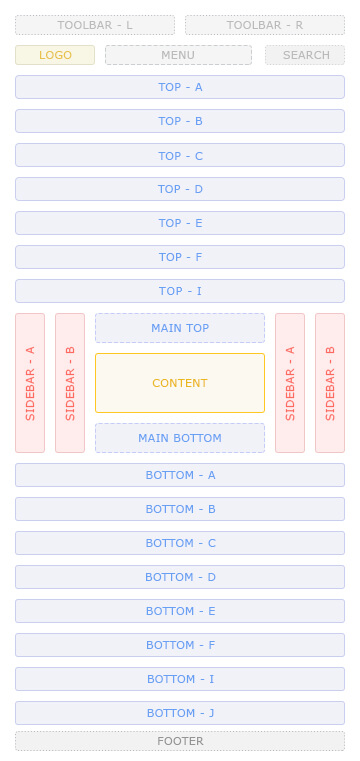
Task: Select the yellow CONTENT box
Action: coord(180,383)
